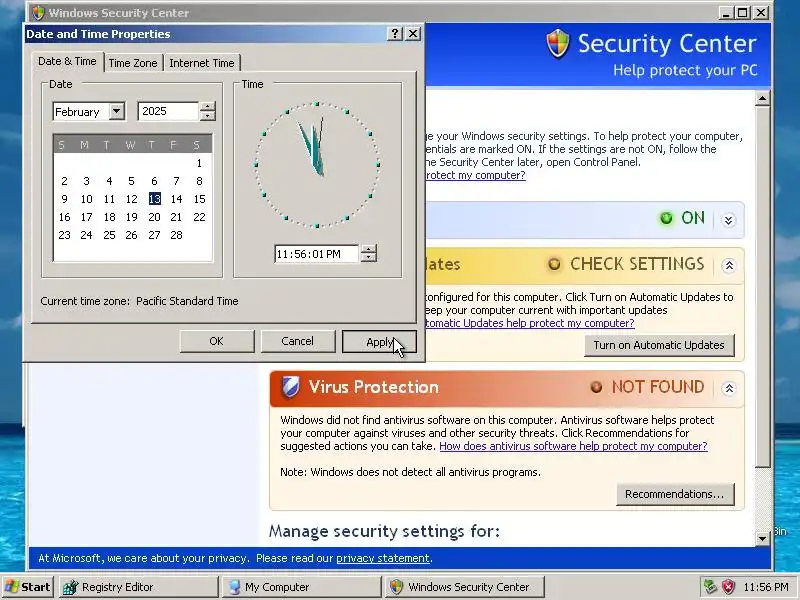Image resolution: width=800 pixels, height=600 pixels.
Task: Click the Windows Security Center title bar shield icon
Action: (38, 12)
